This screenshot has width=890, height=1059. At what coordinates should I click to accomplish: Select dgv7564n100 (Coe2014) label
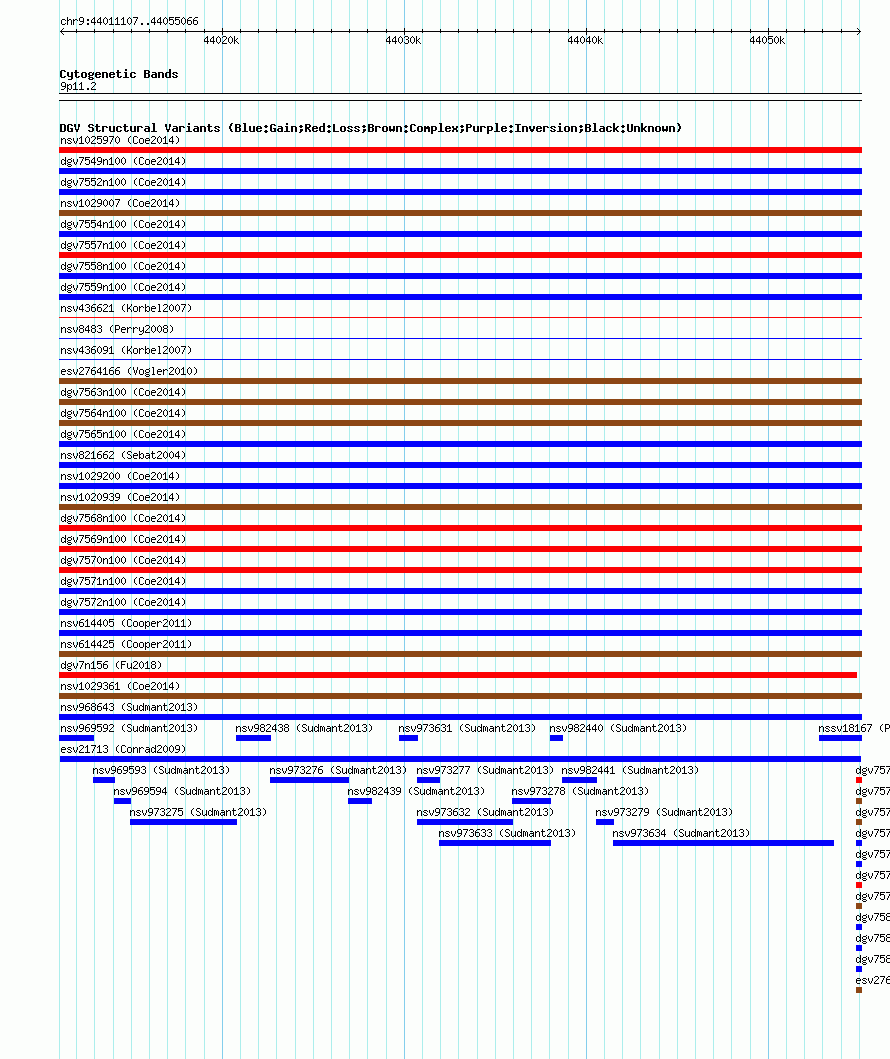(123, 413)
